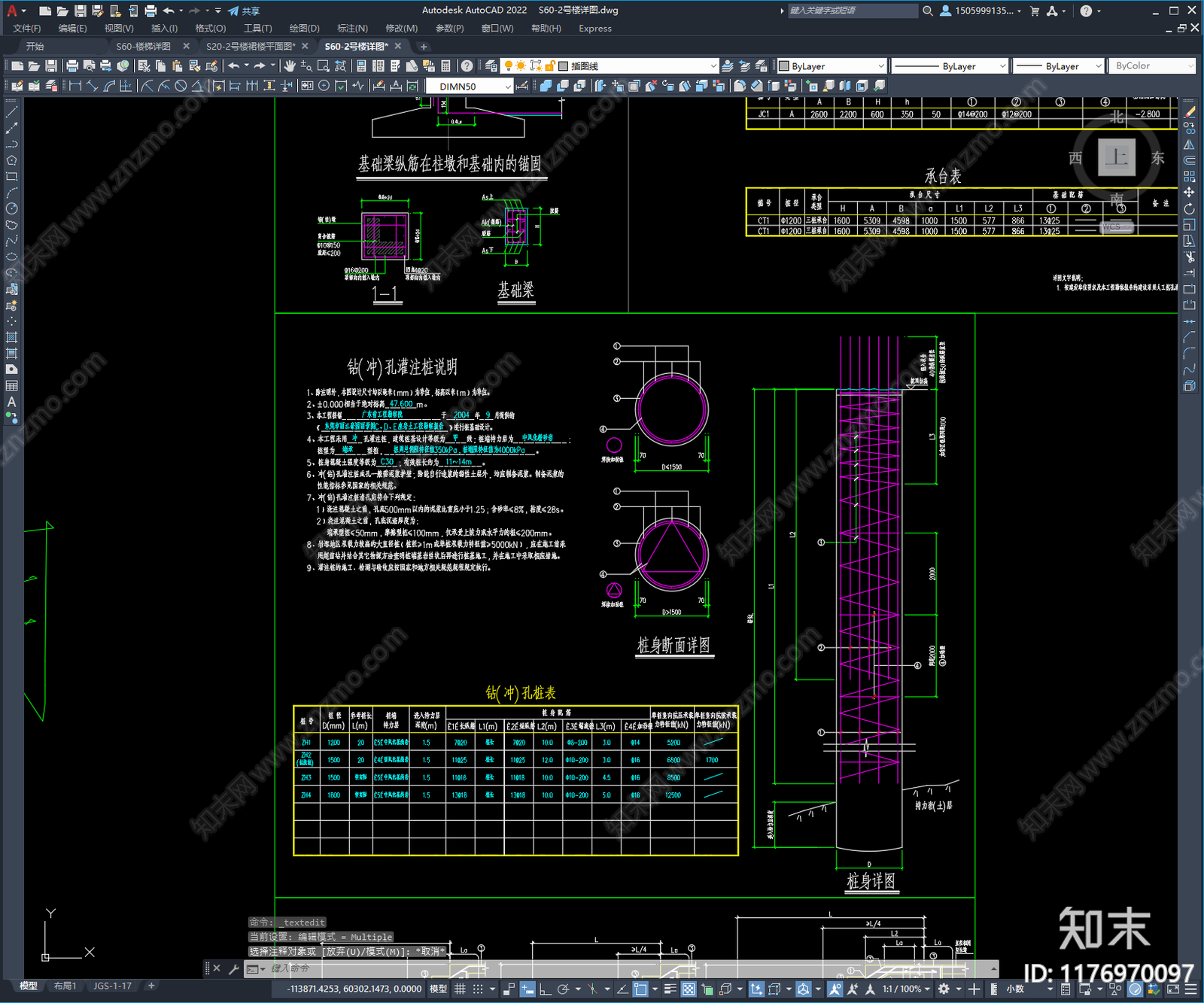This screenshot has width=1204, height=1003.
Task: Toggle dynamic input in status bar
Action: [528, 989]
